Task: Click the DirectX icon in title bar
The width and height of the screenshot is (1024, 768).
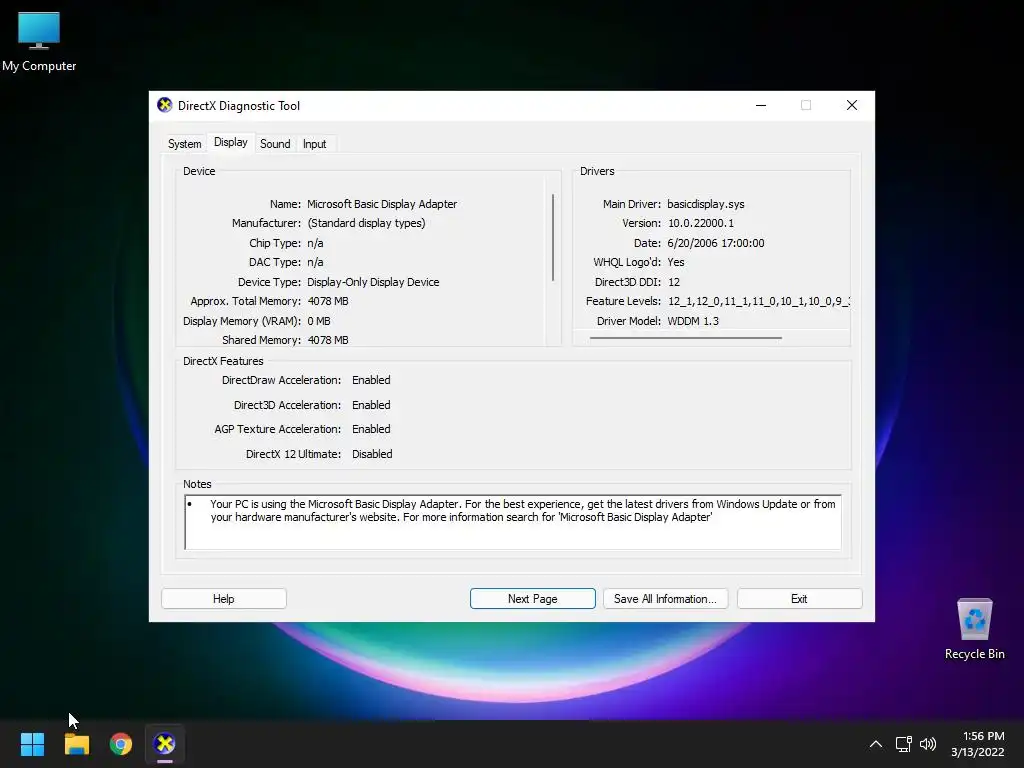Action: pyautogui.click(x=165, y=105)
